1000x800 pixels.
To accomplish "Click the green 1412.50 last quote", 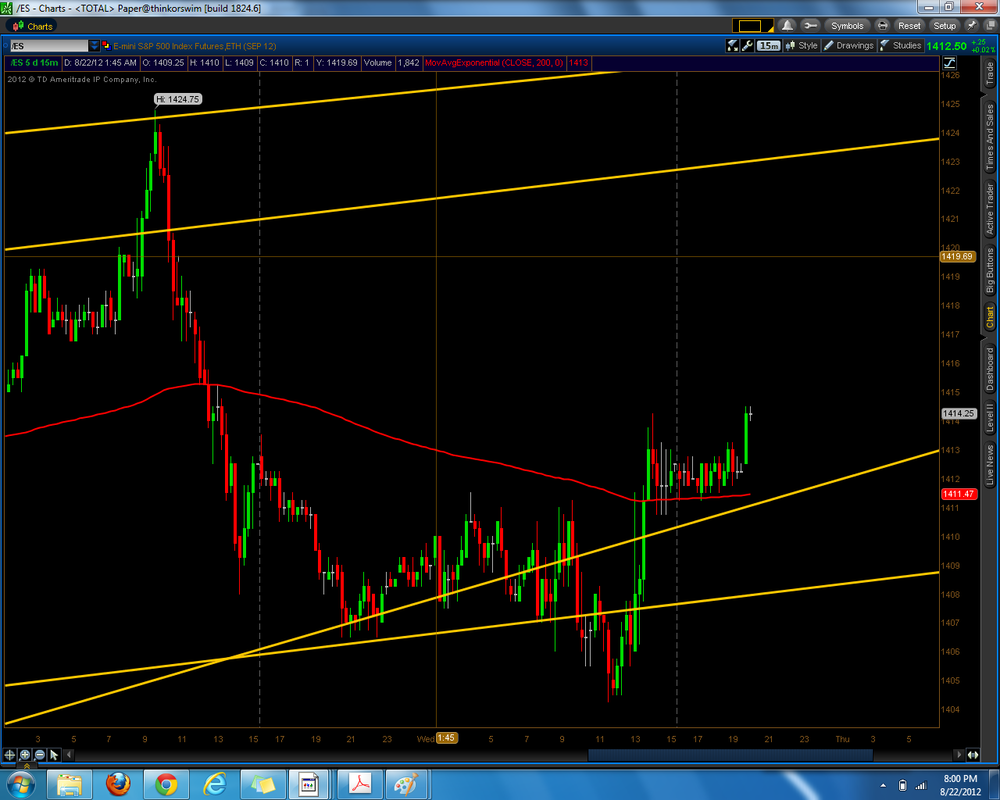I will [946, 46].
